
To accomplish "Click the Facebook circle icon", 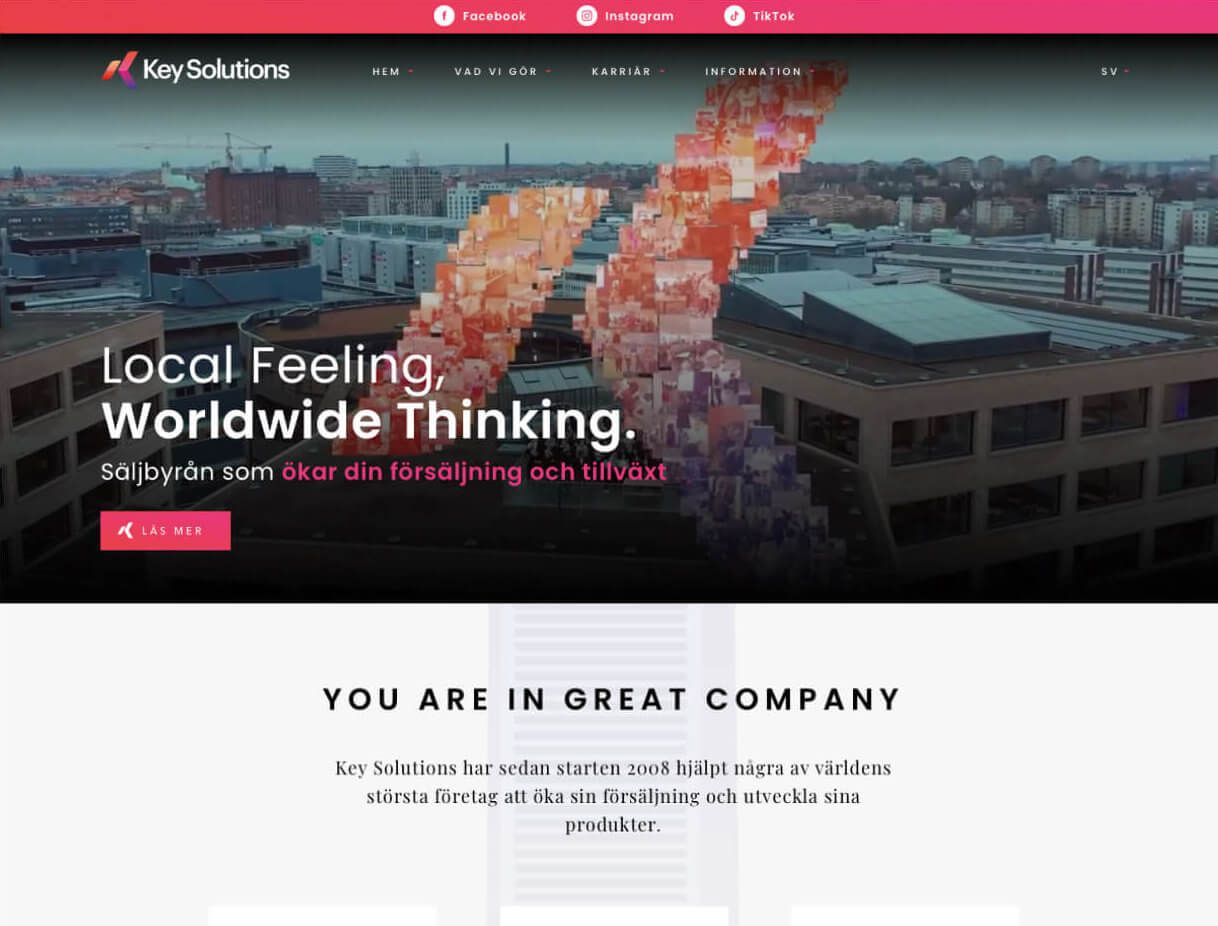I will tap(444, 16).
